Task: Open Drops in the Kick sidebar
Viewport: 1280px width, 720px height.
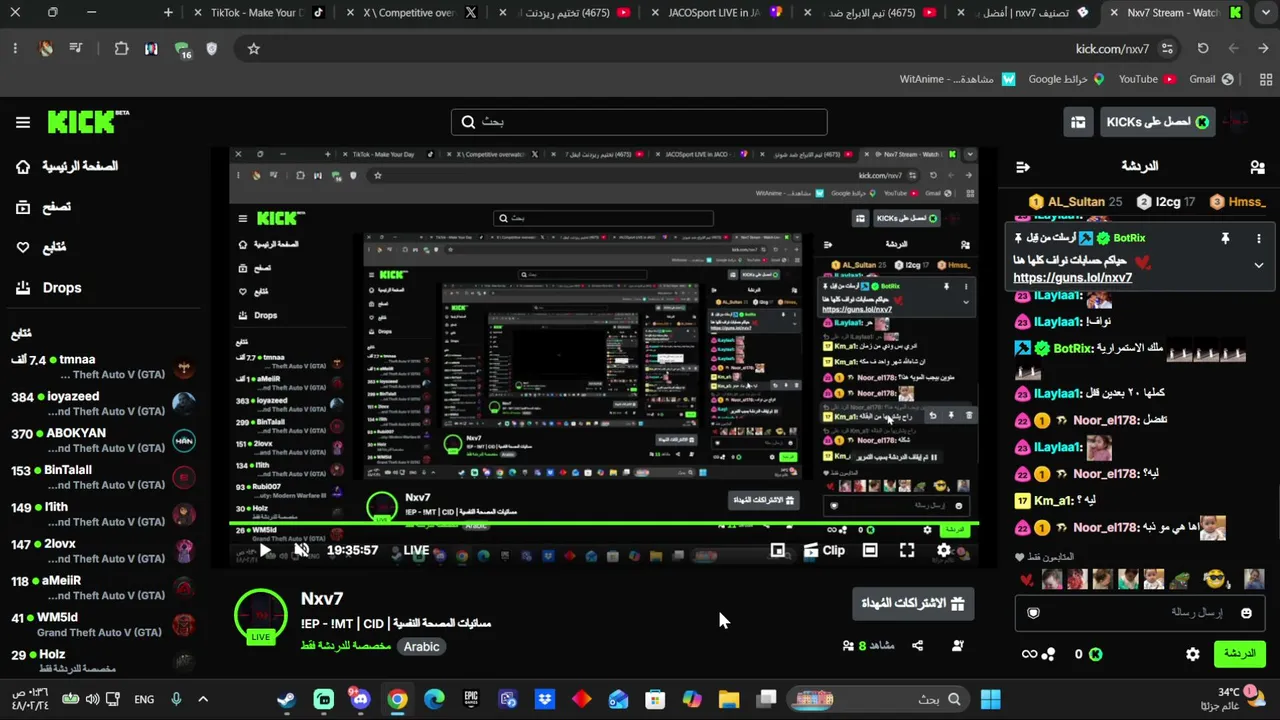Action: point(49,288)
